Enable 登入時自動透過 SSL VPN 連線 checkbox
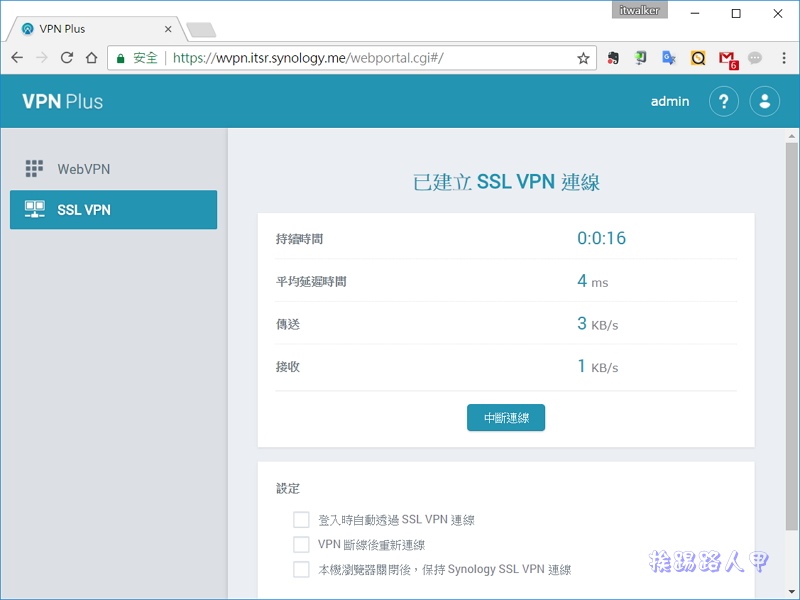 (301, 520)
